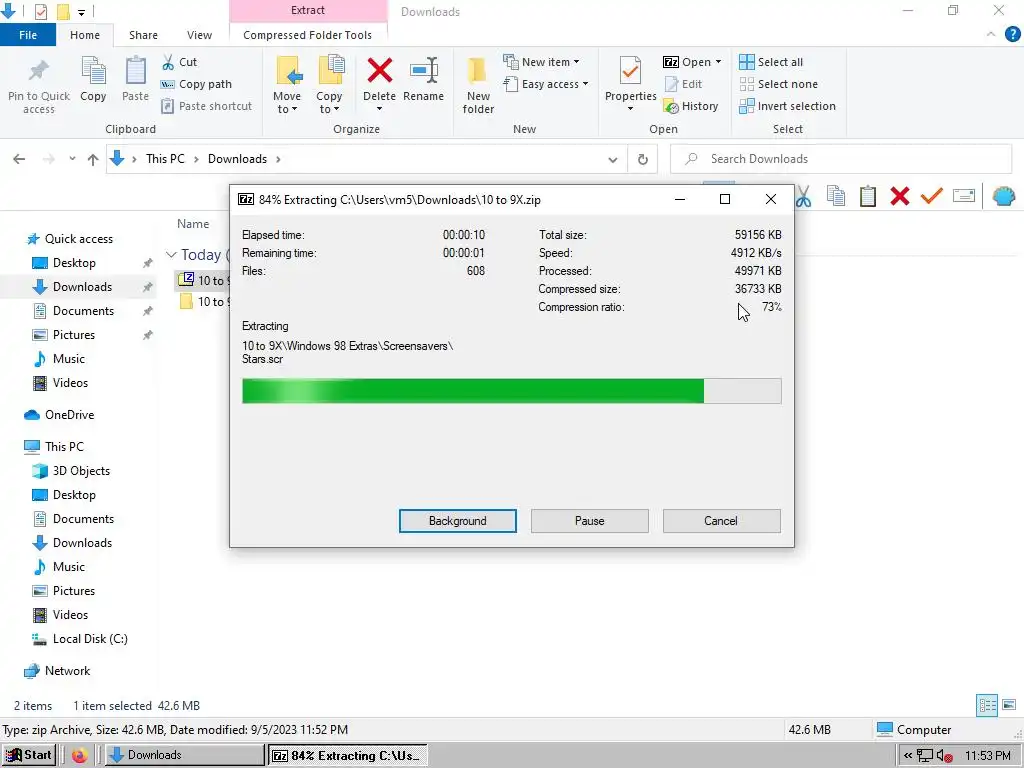Click the green extraction progress bar
Viewport: 1024px width, 768px height.
tap(511, 391)
